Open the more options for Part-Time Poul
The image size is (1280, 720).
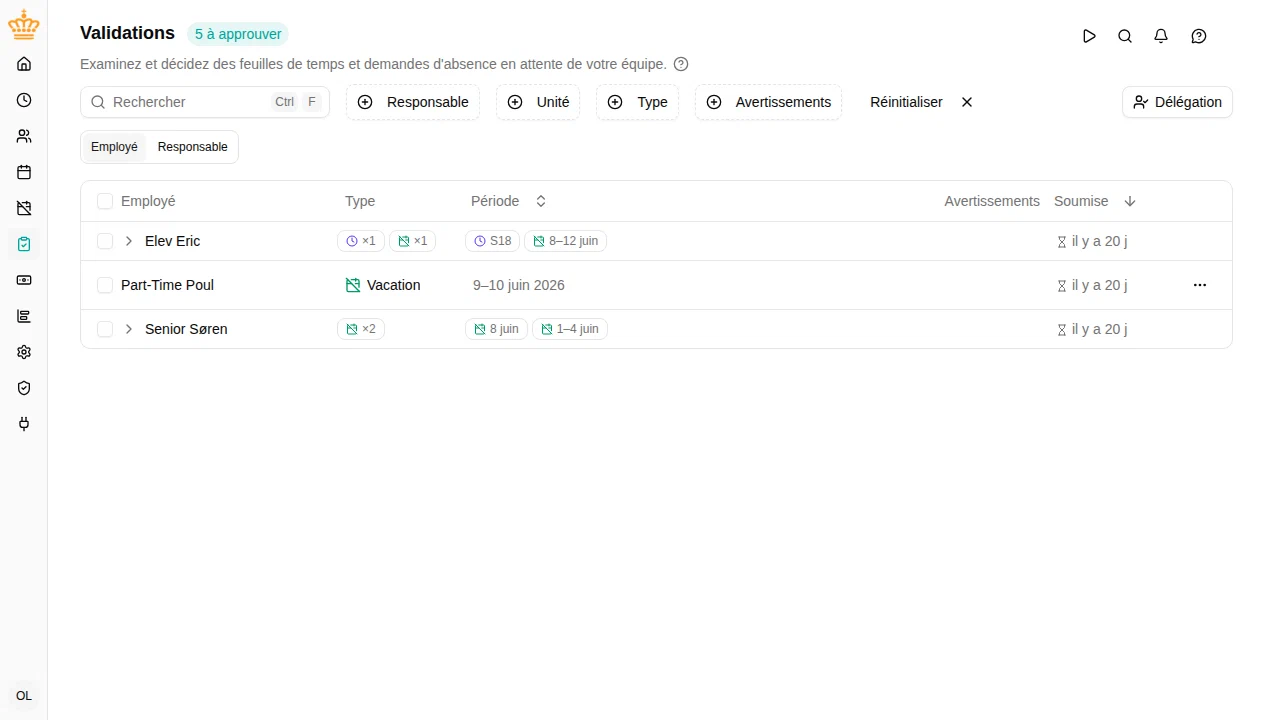pos(1200,285)
